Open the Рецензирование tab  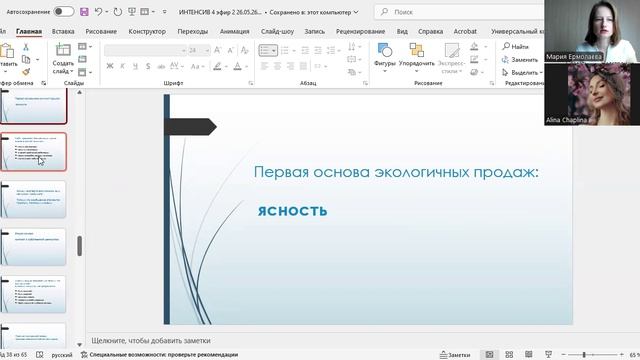(360, 31)
